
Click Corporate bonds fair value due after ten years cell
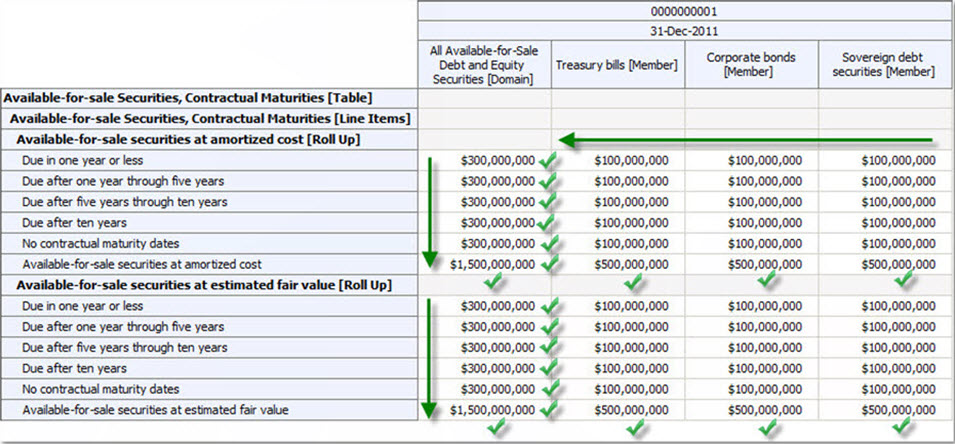[x=751, y=368]
